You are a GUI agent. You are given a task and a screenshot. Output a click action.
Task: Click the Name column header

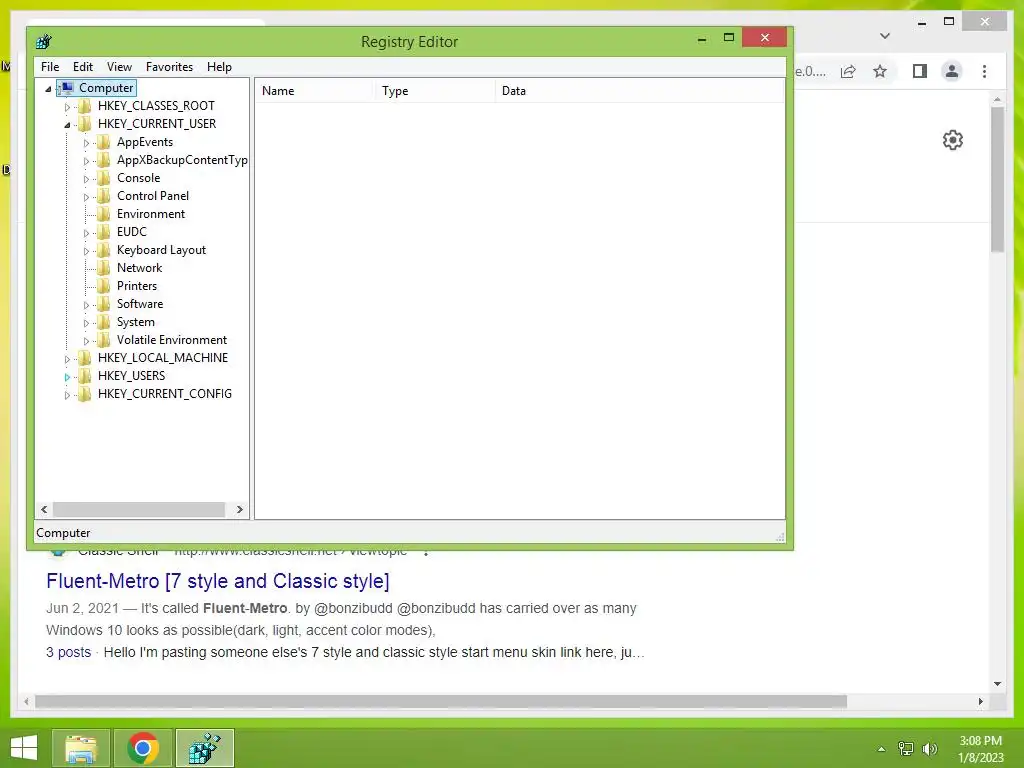(x=314, y=91)
